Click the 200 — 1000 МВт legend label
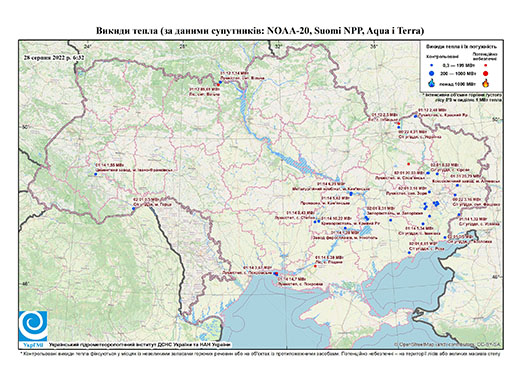The width and height of the screenshot is (520, 368). (459, 73)
